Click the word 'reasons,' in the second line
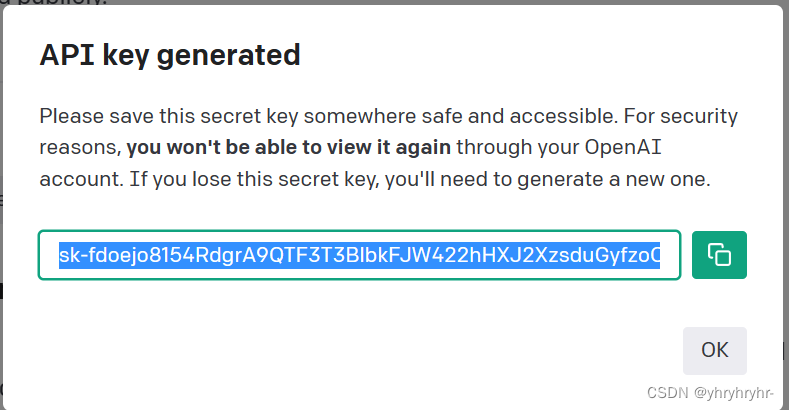789x410 pixels. [x=81, y=148]
